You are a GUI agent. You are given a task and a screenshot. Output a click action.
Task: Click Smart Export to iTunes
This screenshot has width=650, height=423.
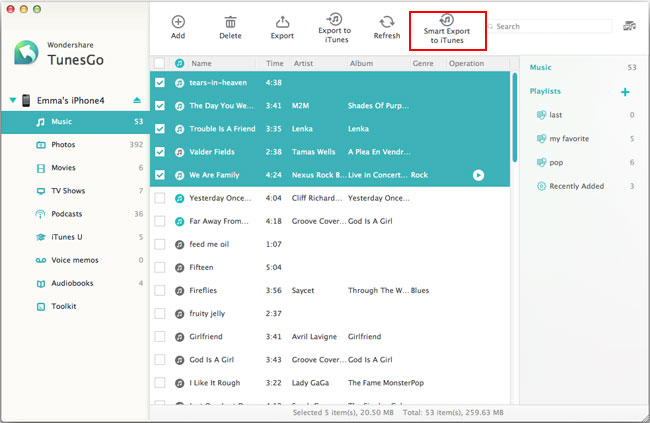coord(447,31)
